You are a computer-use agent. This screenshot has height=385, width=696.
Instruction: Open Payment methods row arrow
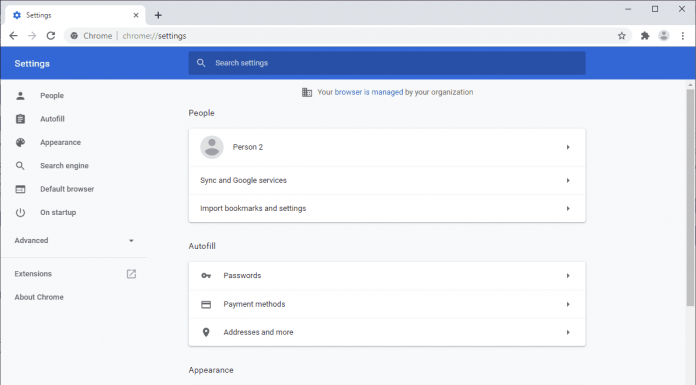[568, 304]
